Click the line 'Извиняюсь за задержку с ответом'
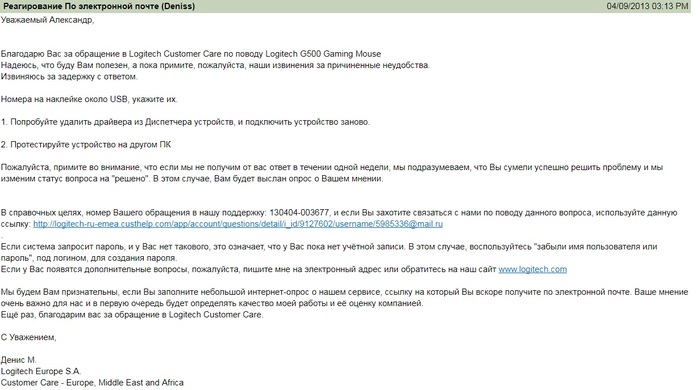The image size is (700, 390). coord(69,77)
